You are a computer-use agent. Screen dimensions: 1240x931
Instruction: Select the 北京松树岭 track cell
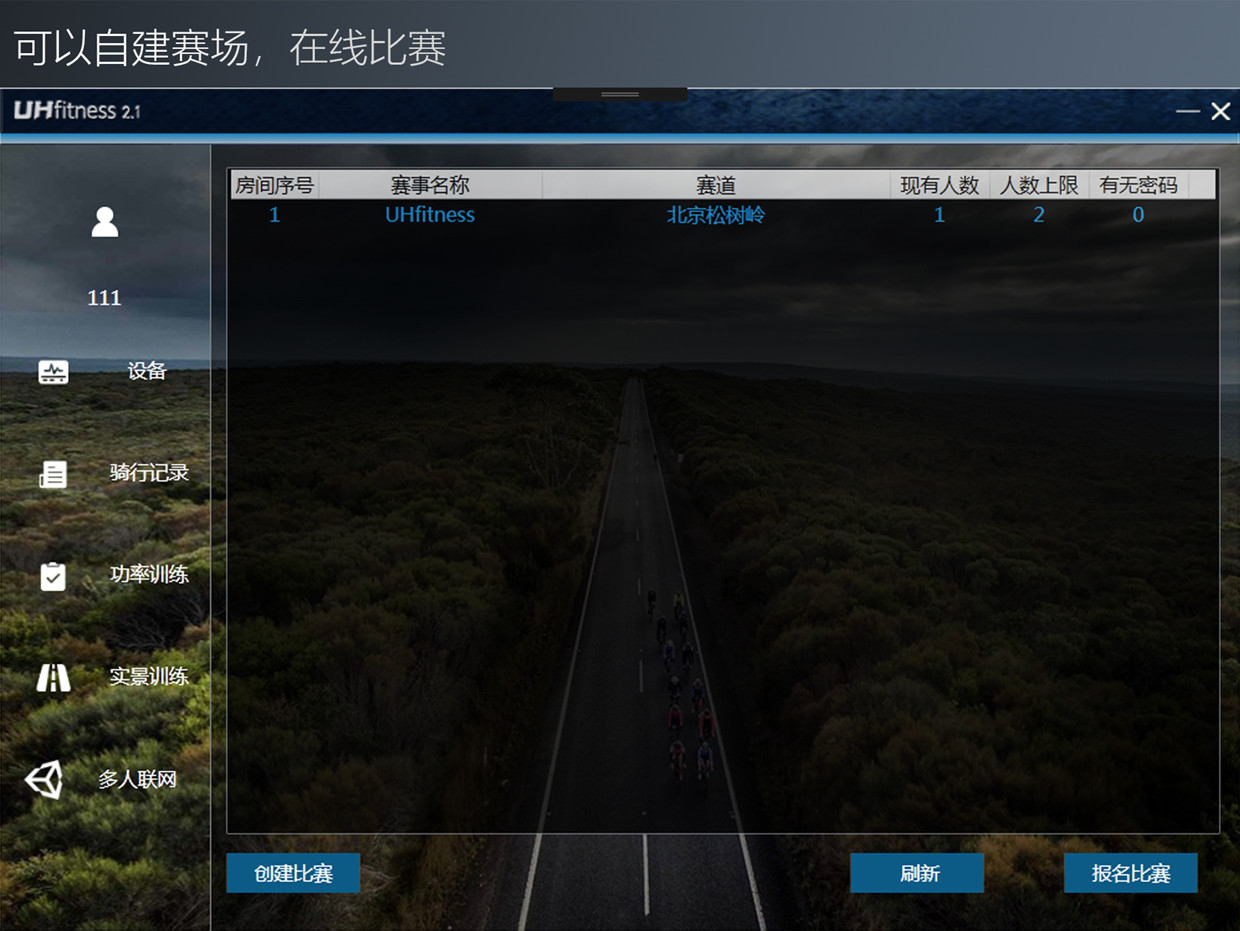pyautogui.click(x=716, y=214)
